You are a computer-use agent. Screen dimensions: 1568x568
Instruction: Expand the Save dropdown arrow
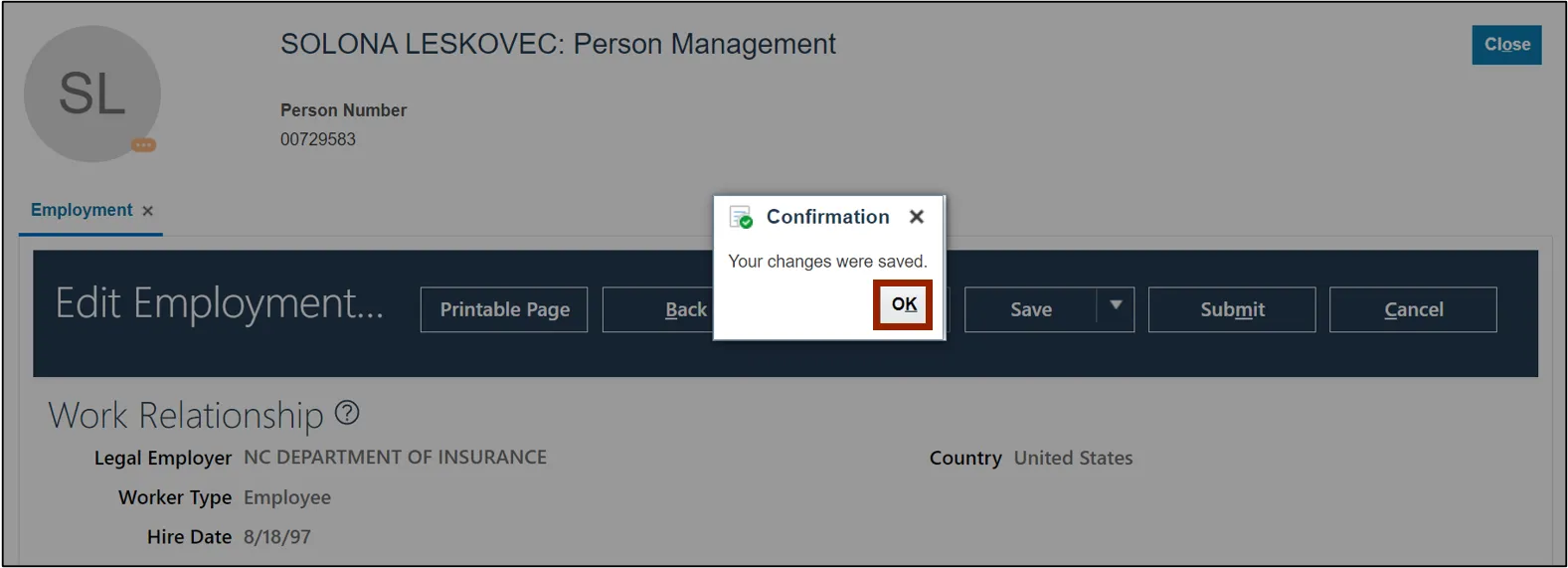click(x=1116, y=306)
